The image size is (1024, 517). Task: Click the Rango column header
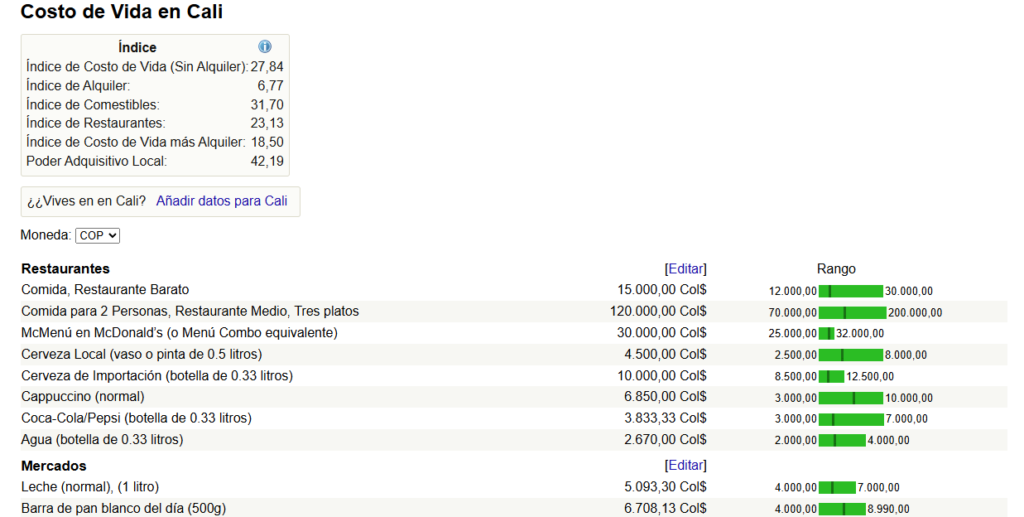click(x=836, y=269)
